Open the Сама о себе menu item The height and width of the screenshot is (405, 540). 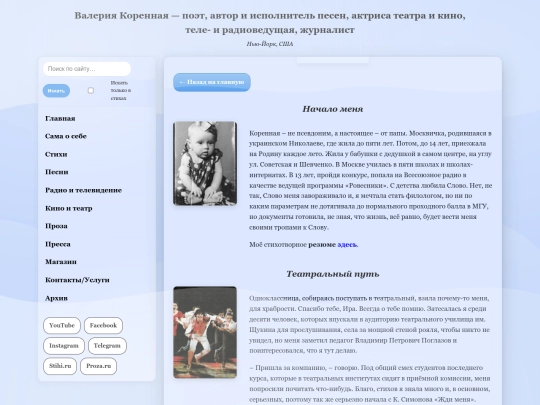(66, 136)
